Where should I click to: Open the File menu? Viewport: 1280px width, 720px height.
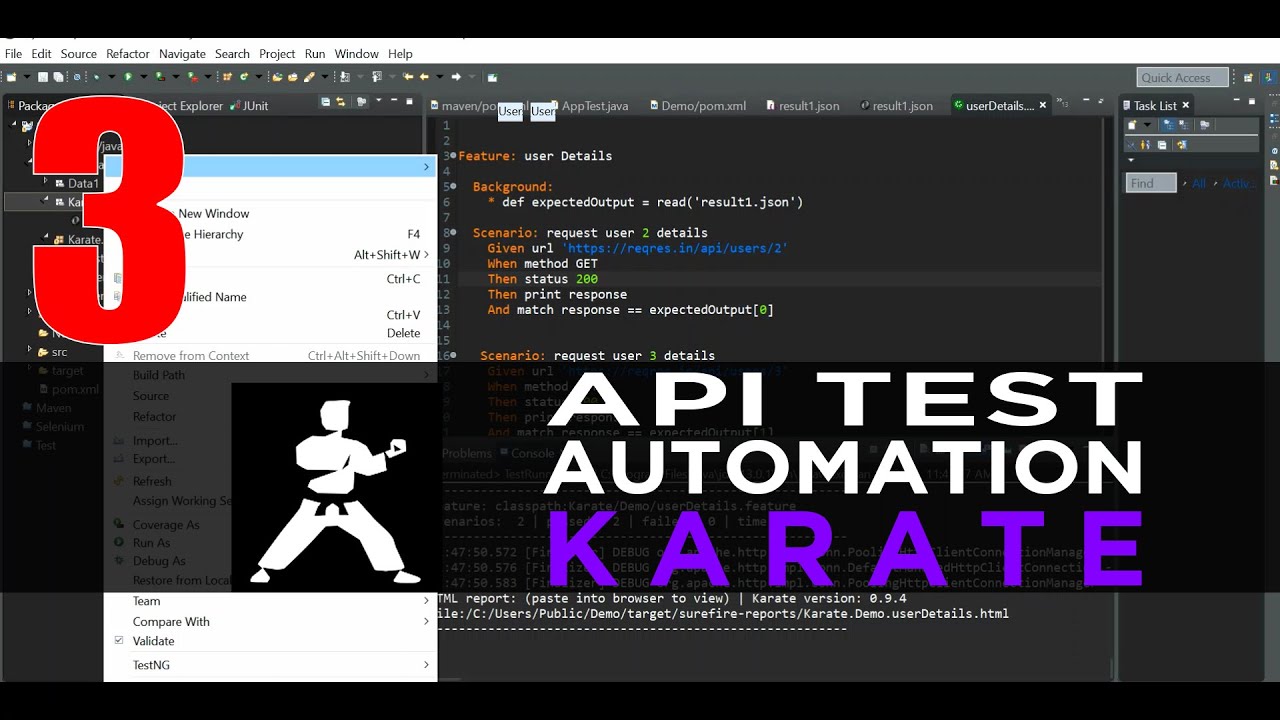[13, 54]
